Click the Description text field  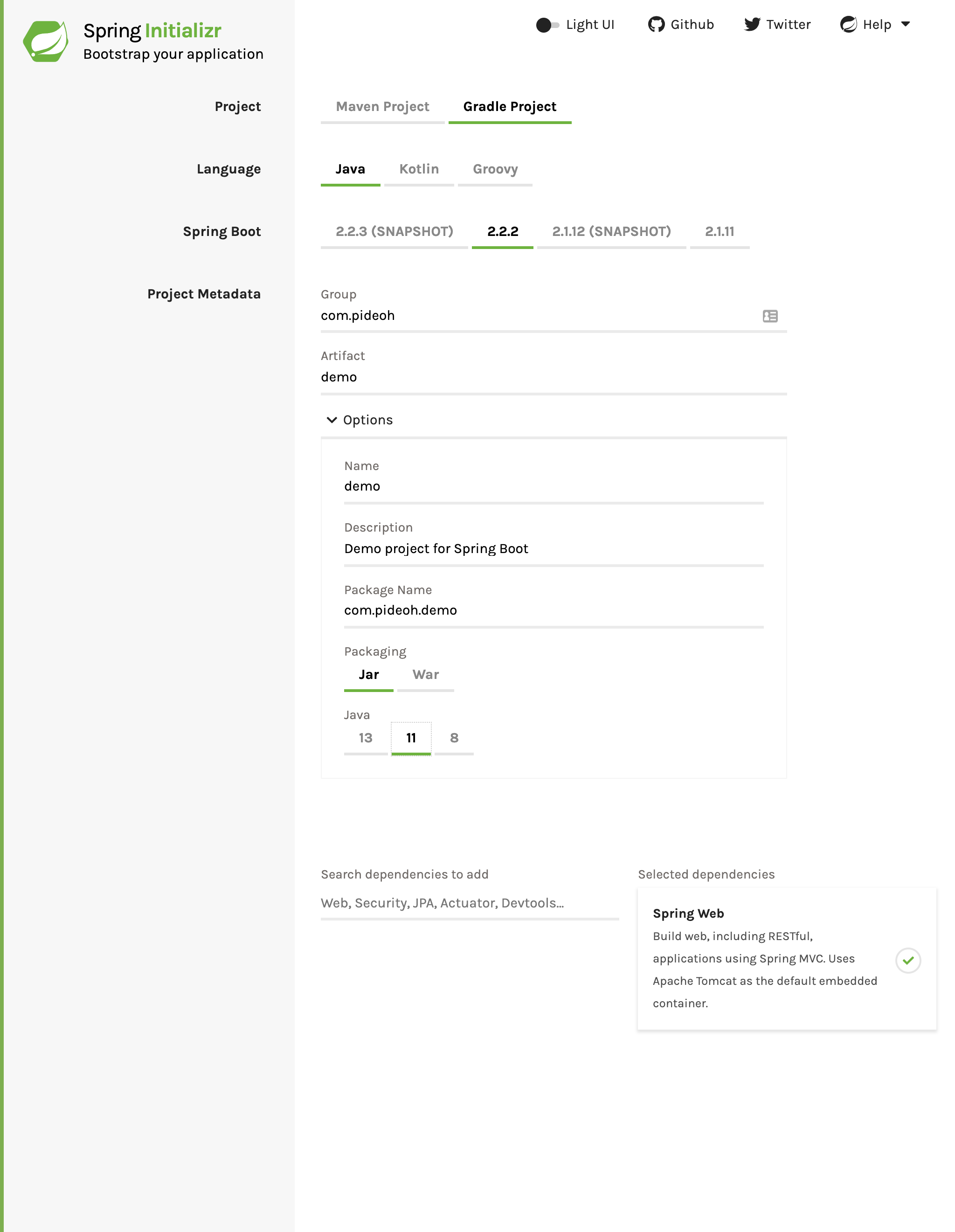pyautogui.click(x=553, y=549)
